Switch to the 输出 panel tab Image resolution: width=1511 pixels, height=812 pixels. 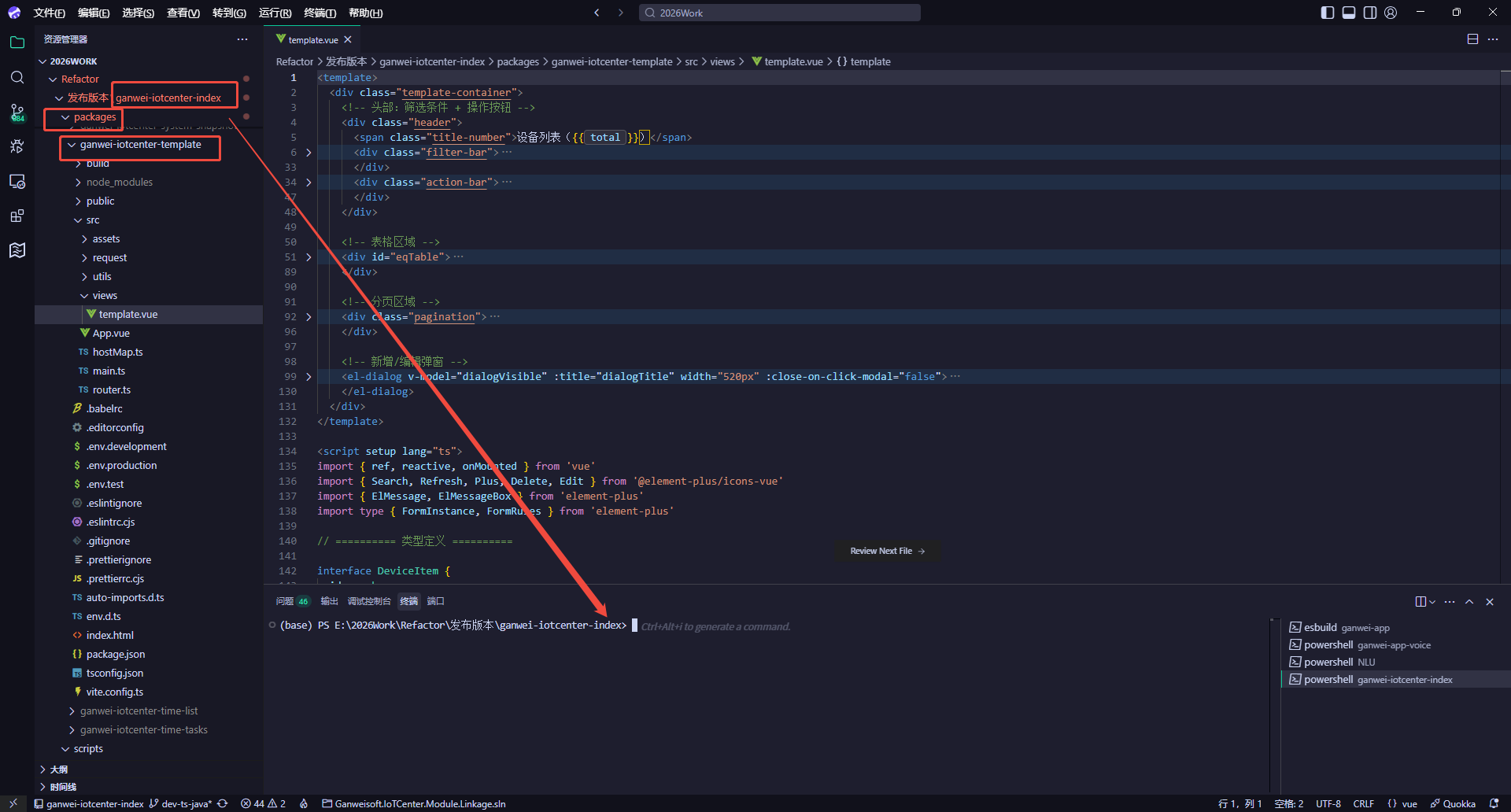tap(329, 601)
